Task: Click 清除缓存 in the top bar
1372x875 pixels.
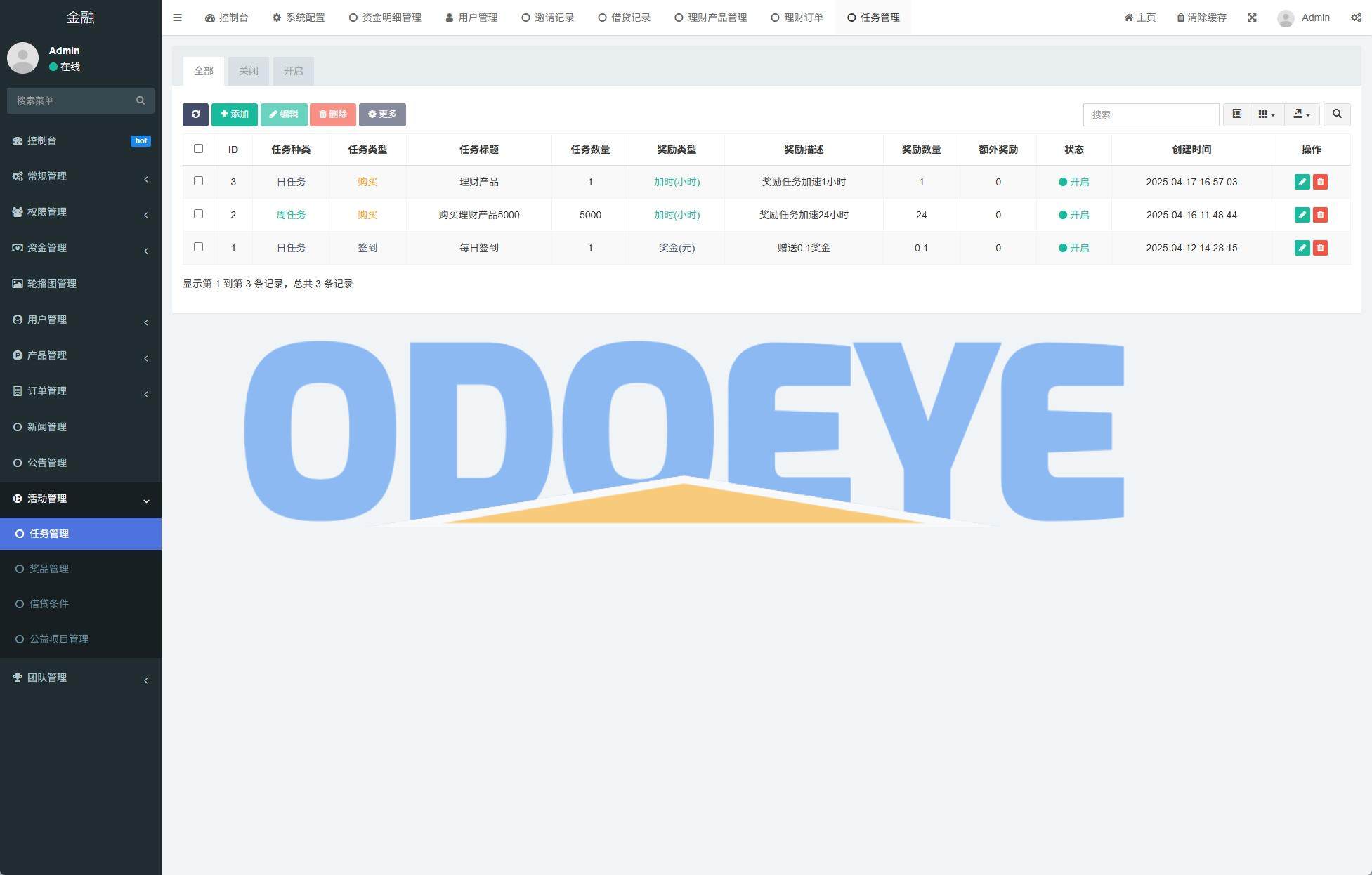Action: pos(1201,18)
